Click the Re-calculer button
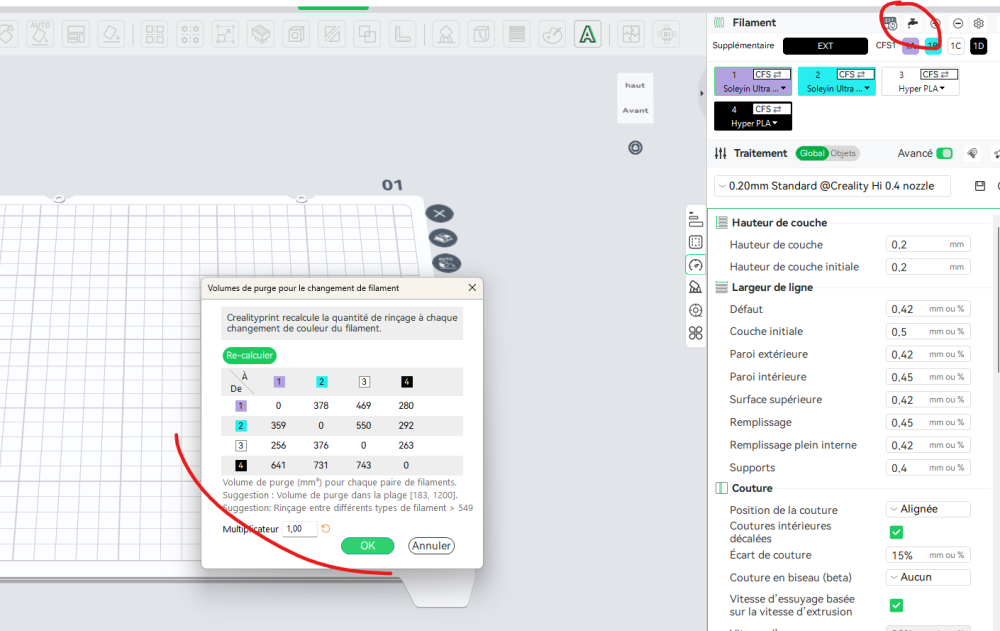The width and height of the screenshot is (1000, 631). click(249, 355)
